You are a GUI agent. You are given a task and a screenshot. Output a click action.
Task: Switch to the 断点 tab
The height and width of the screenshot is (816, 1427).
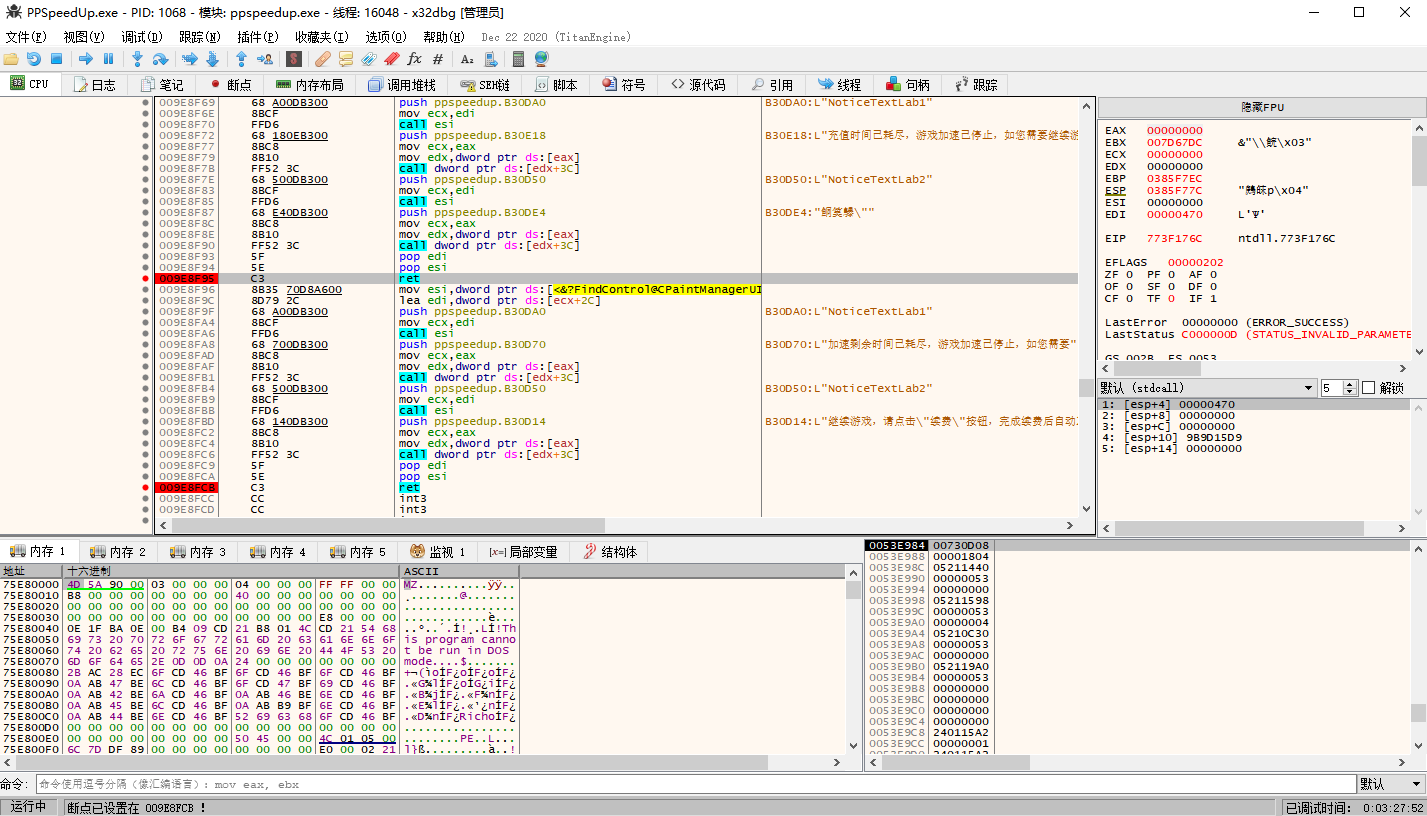pyautogui.click(x=230, y=85)
